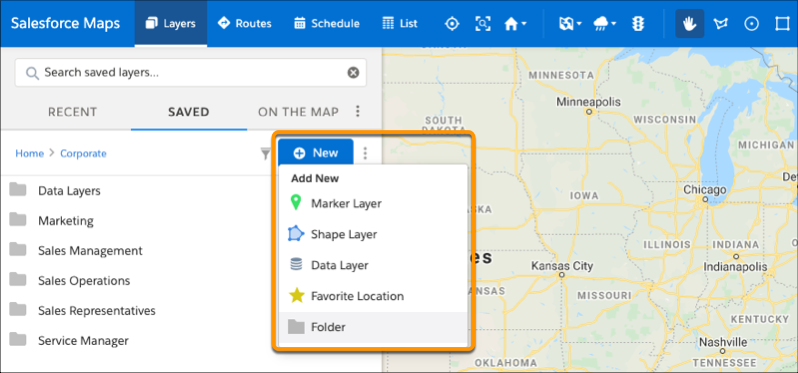Click the WISCONSIN state label

coord(664,120)
